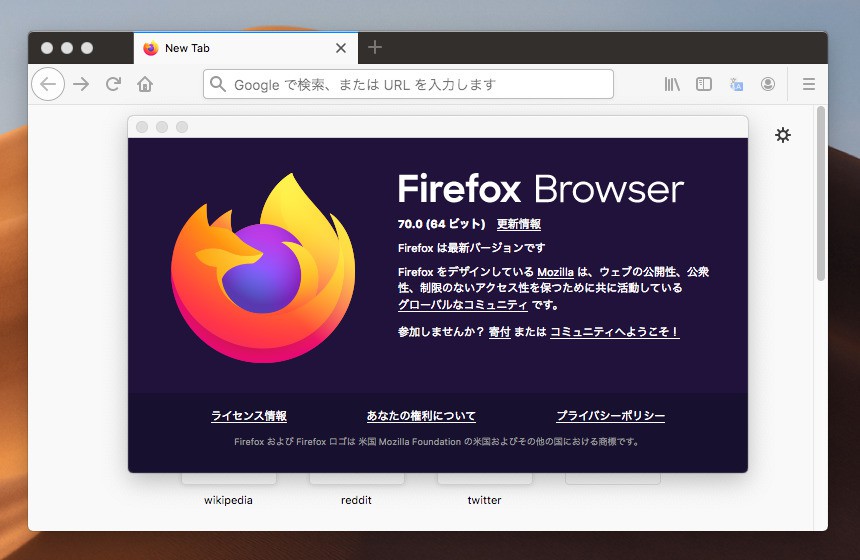Click the forward navigation arrow
This screenshot has height=560, width=860.
81,84
